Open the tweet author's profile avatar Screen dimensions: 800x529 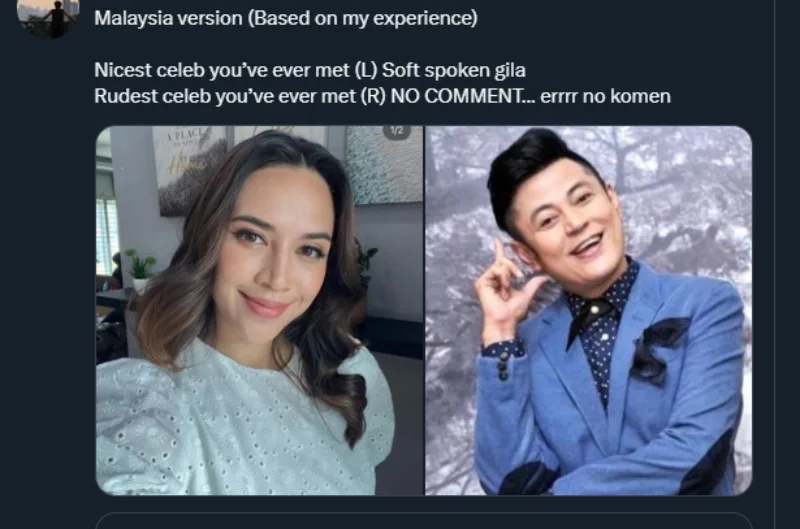[48, 18]
